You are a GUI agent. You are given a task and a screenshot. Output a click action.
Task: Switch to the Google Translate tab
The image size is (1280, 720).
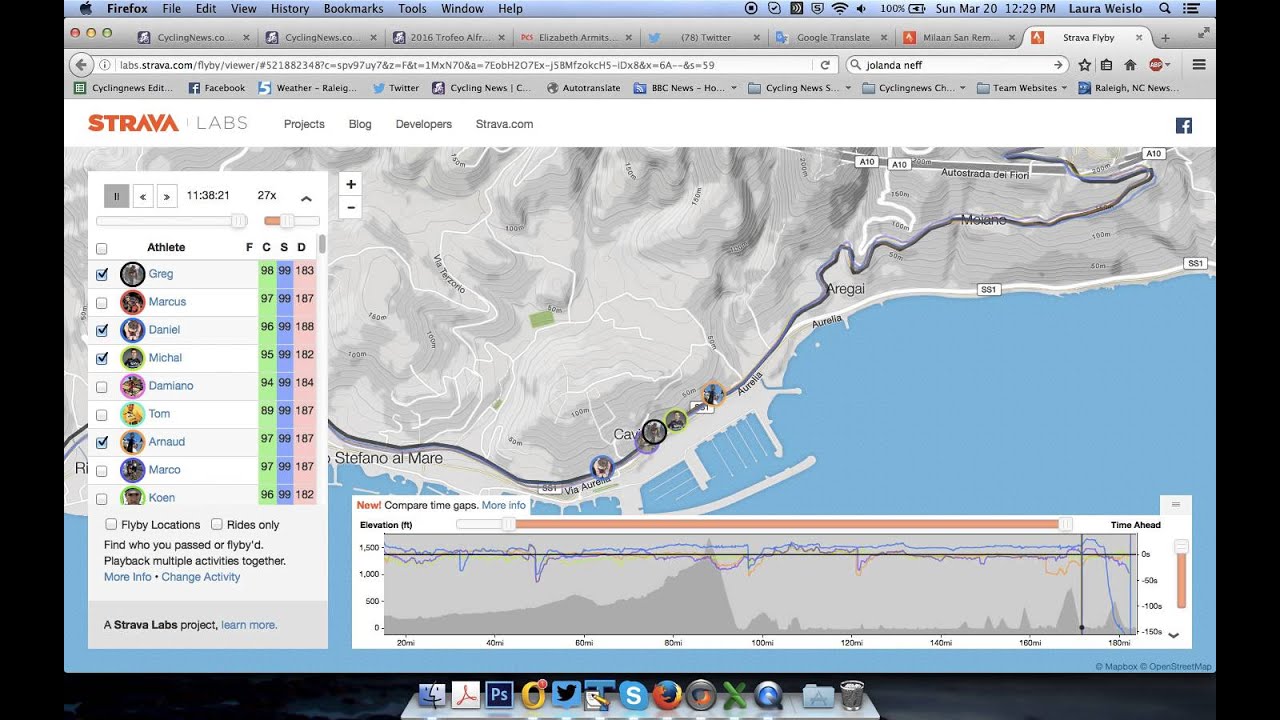click(834, 38)
